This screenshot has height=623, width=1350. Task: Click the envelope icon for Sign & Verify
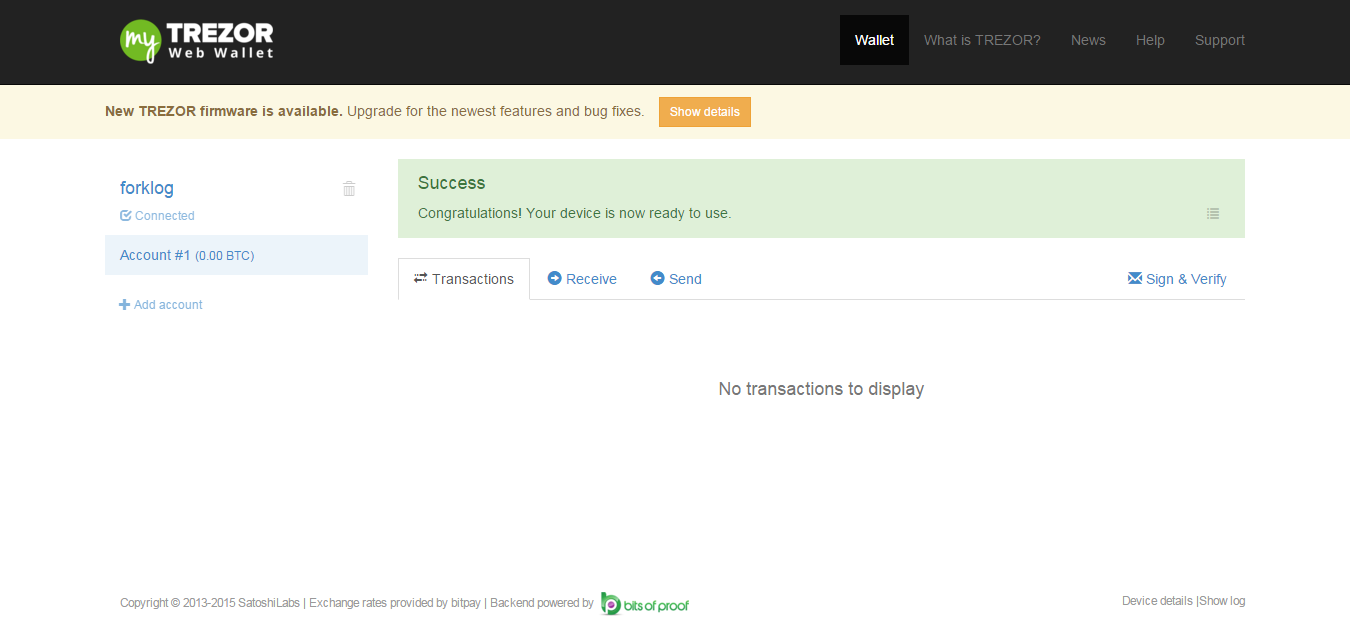click(x=1133, y=278)
